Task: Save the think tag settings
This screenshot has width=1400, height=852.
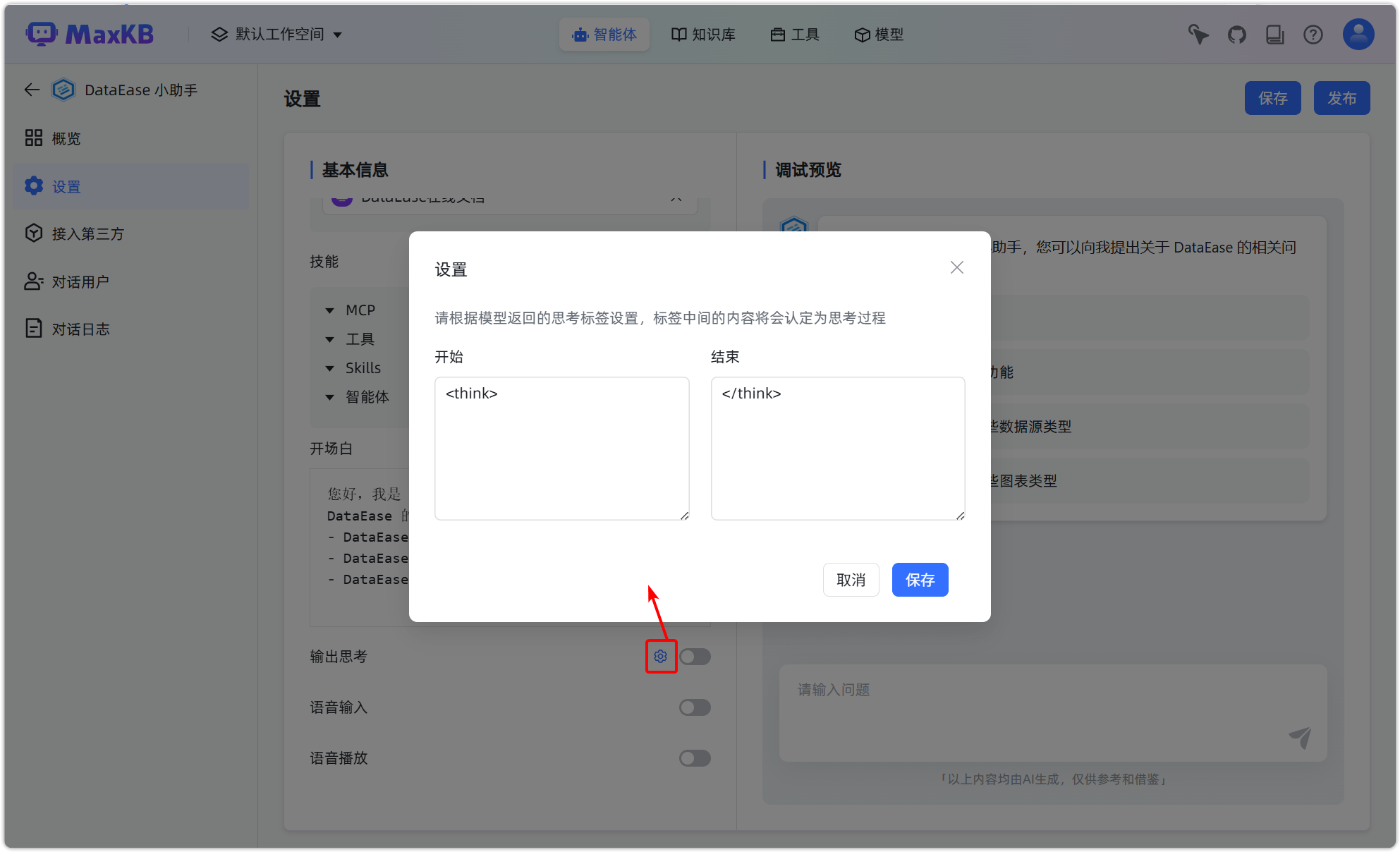Action: [x=920, y=579]
